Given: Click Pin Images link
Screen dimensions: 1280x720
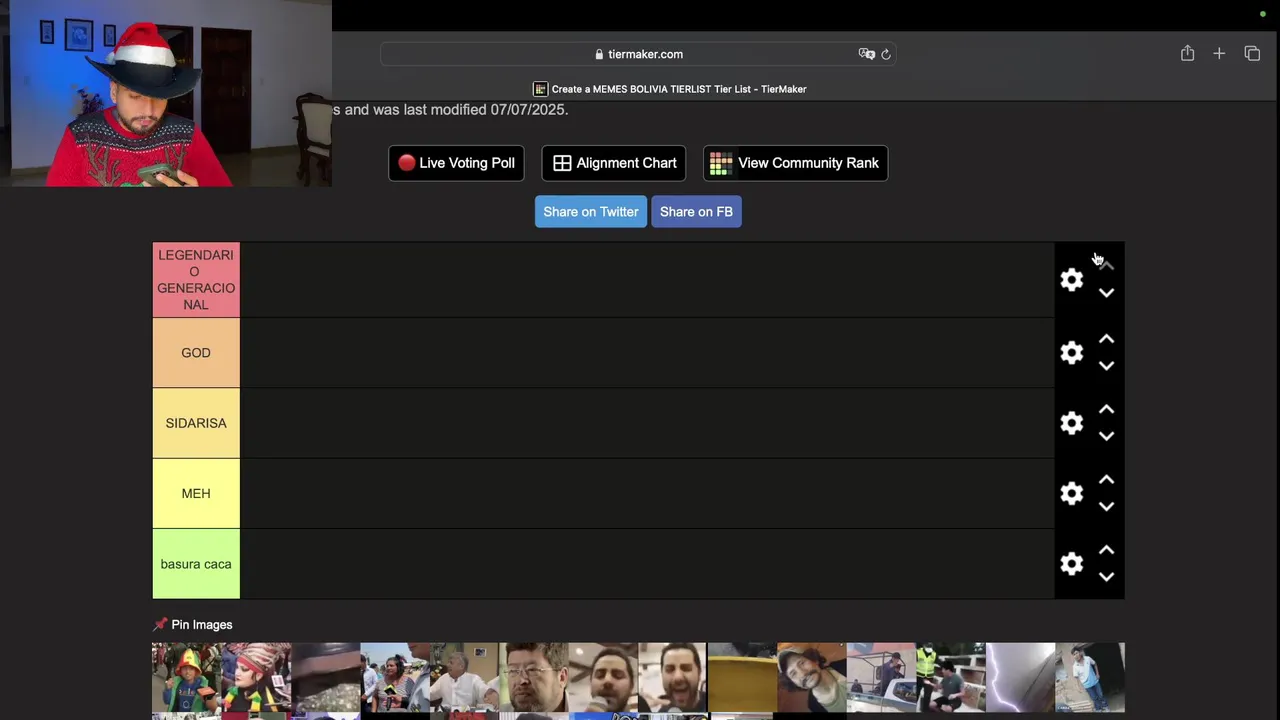Looking at the screenshot, I should (193, 625).
